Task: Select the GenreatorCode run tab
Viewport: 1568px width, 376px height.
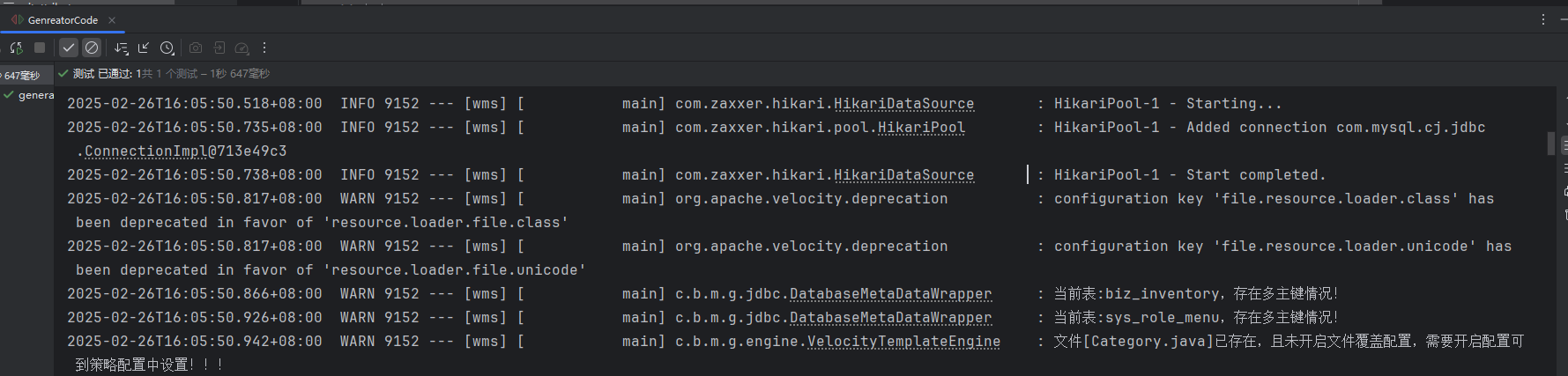Action: click(62, 19)
